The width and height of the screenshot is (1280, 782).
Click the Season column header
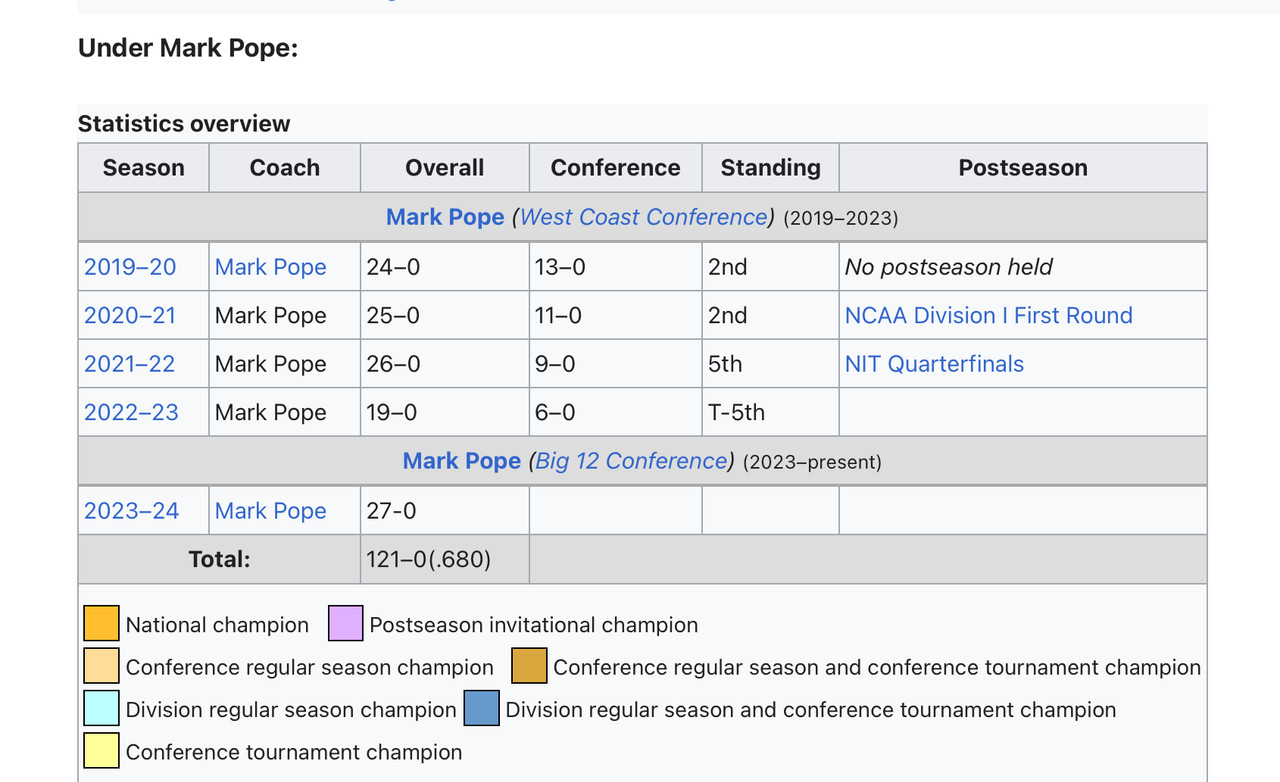[x=144, y=168]
